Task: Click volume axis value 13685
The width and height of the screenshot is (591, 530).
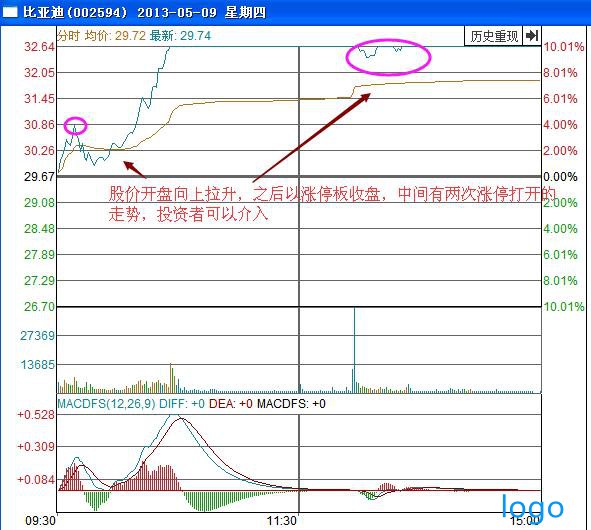Action: click(x=37, y=365)
